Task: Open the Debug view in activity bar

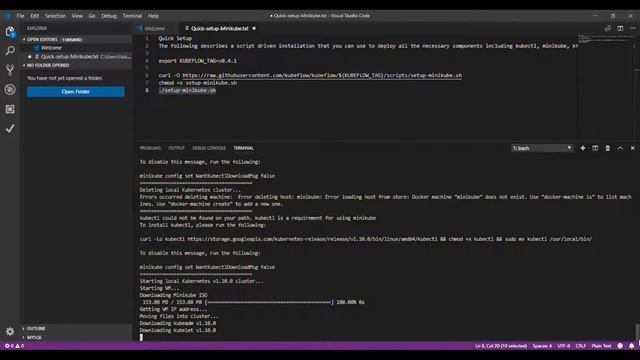Action: [x=10, y=89]
